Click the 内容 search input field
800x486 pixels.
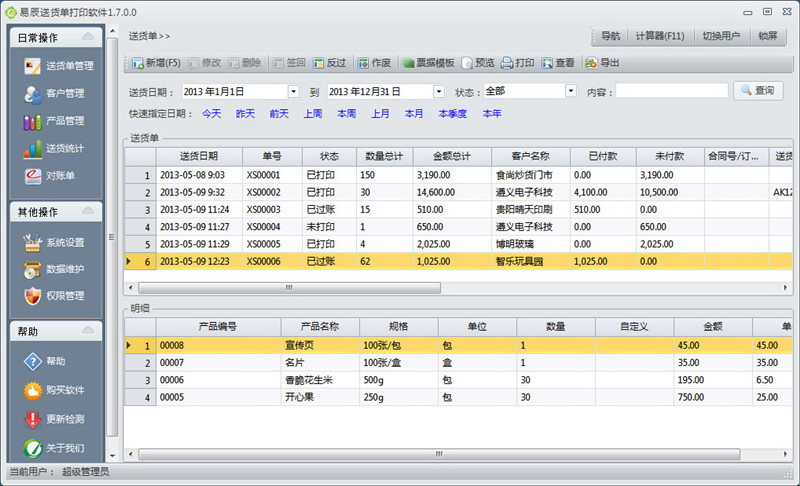point(670,91)
